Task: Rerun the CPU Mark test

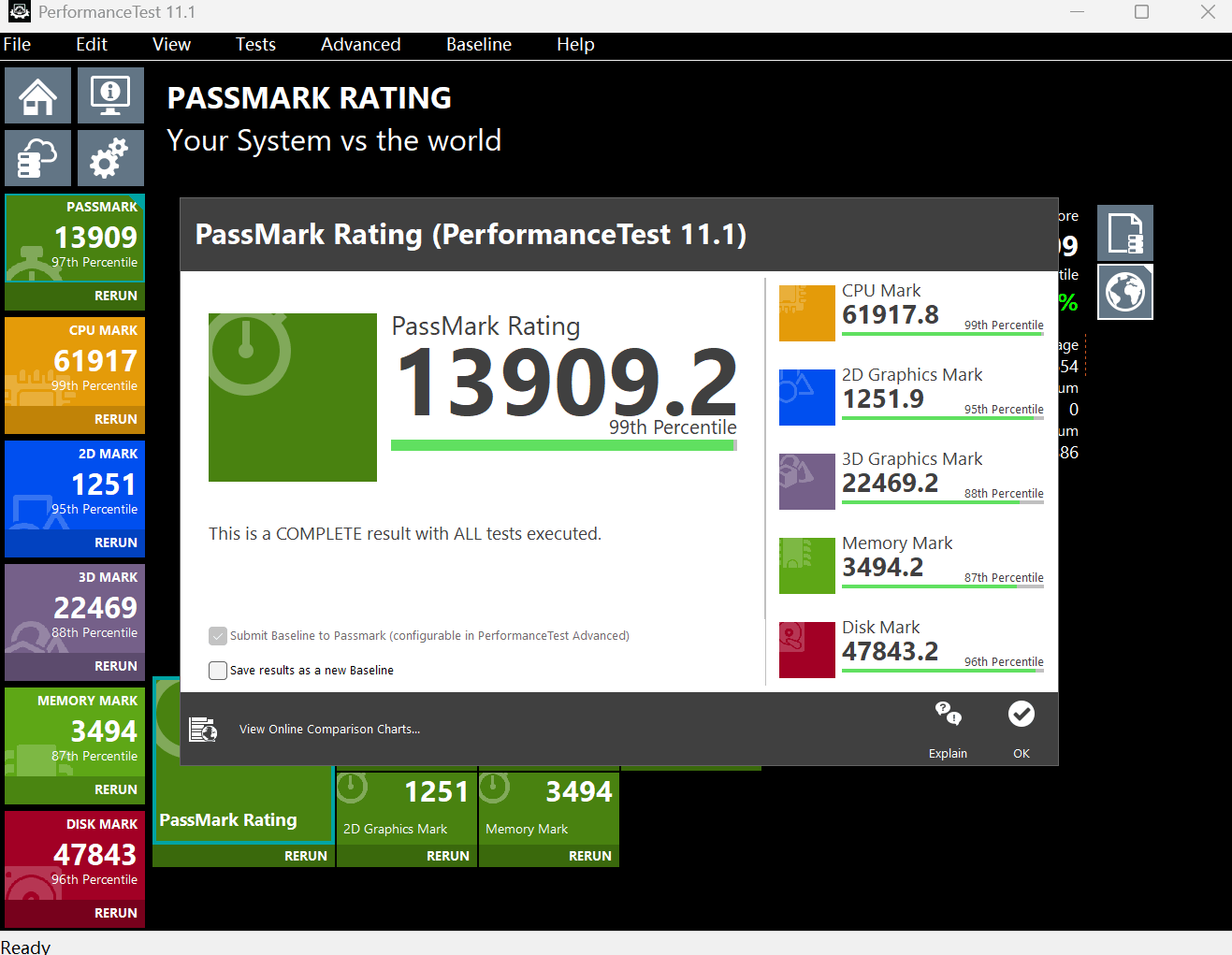Action: 115,419
